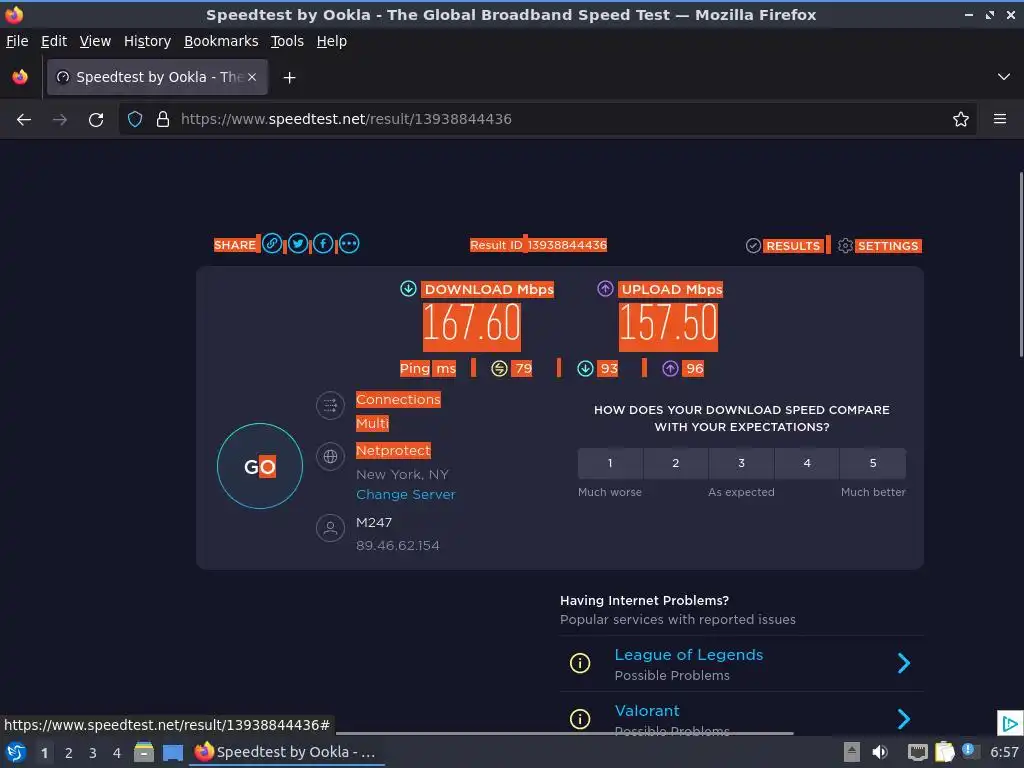The width and height of the screenshot is (1024, 768).
Task: Click the network tray icon
Action: [x=918, y=752]
